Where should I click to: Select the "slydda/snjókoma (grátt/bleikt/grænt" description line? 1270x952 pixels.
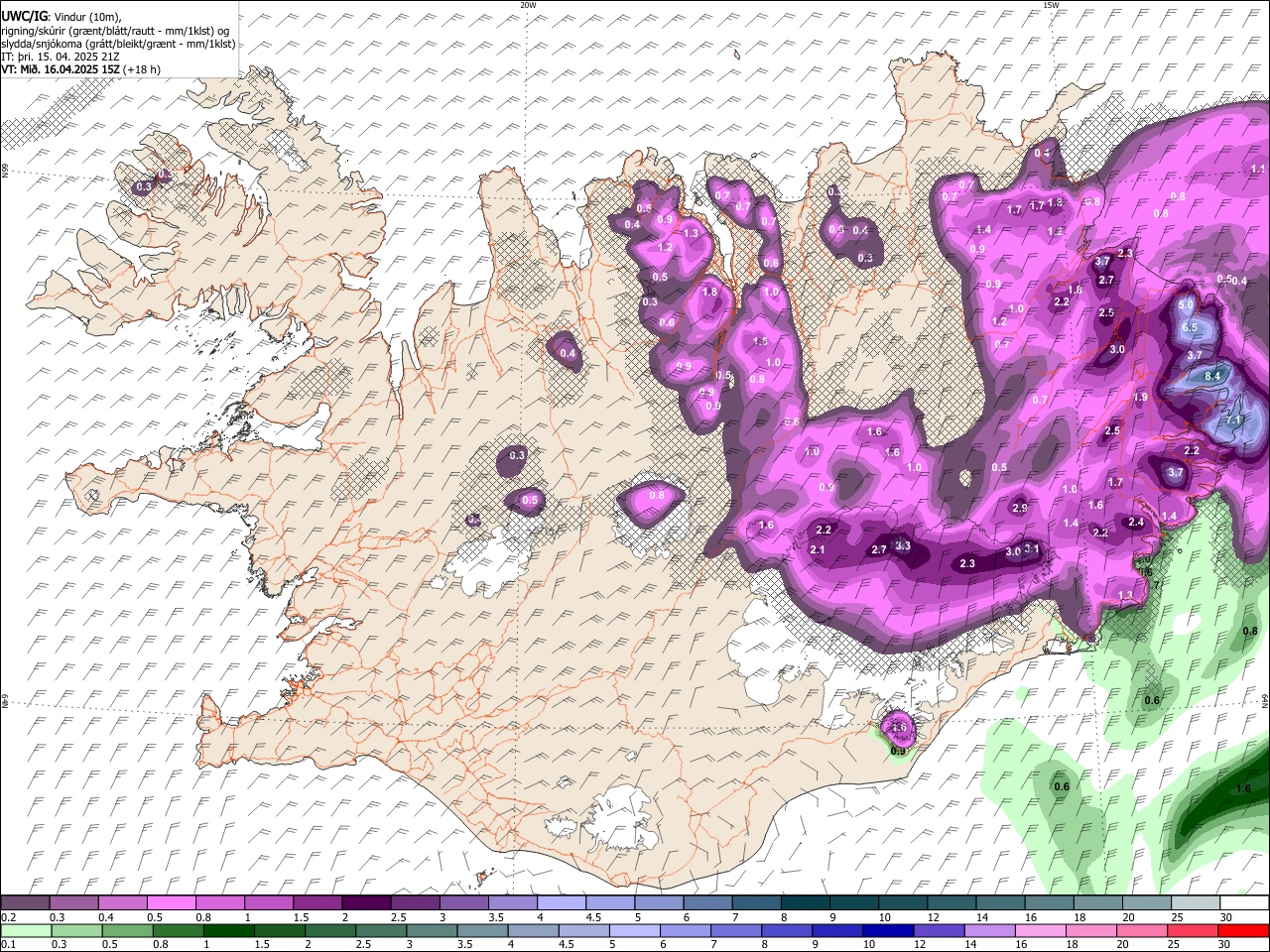[x=118, y=44]
